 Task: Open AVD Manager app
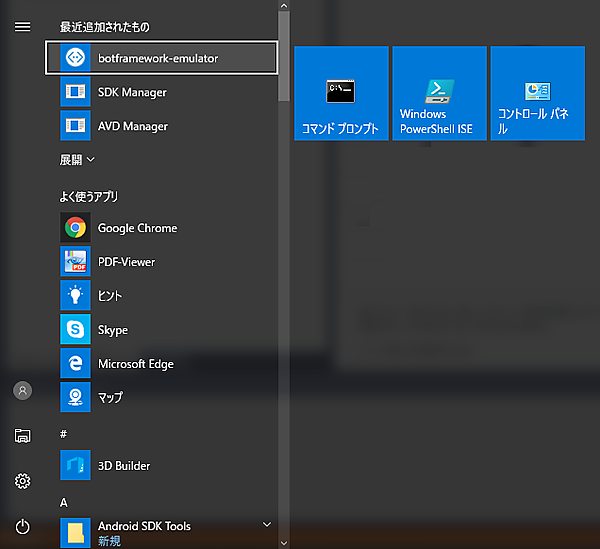(131, 126)
